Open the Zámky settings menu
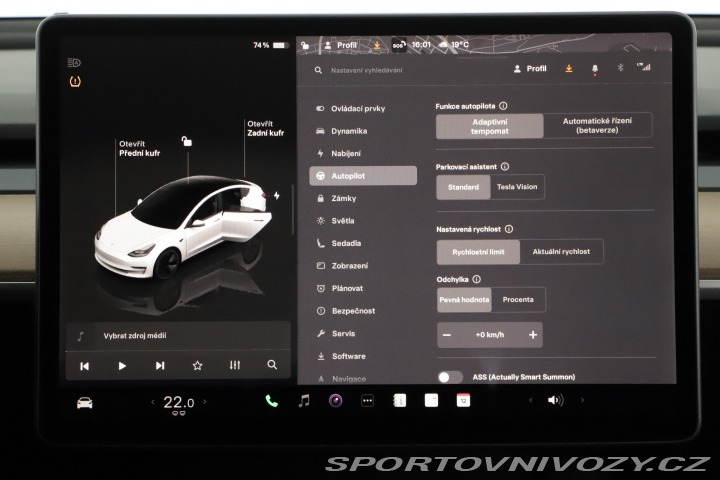 point(336,198)
